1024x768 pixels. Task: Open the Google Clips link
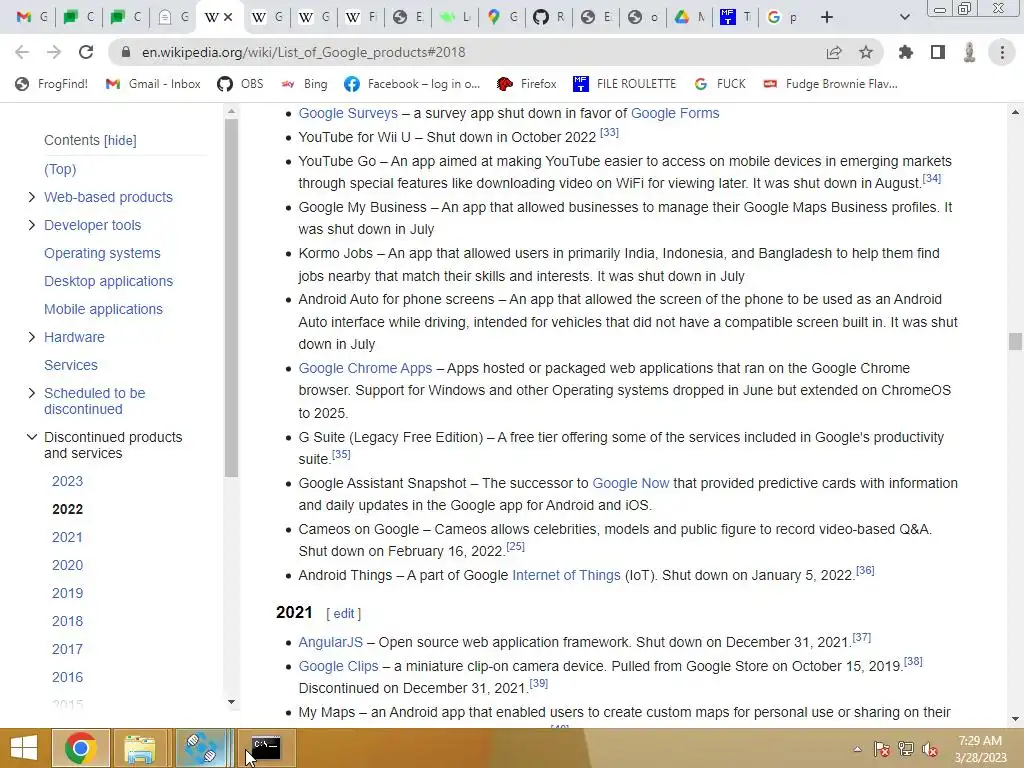click(x=338, y=666)
